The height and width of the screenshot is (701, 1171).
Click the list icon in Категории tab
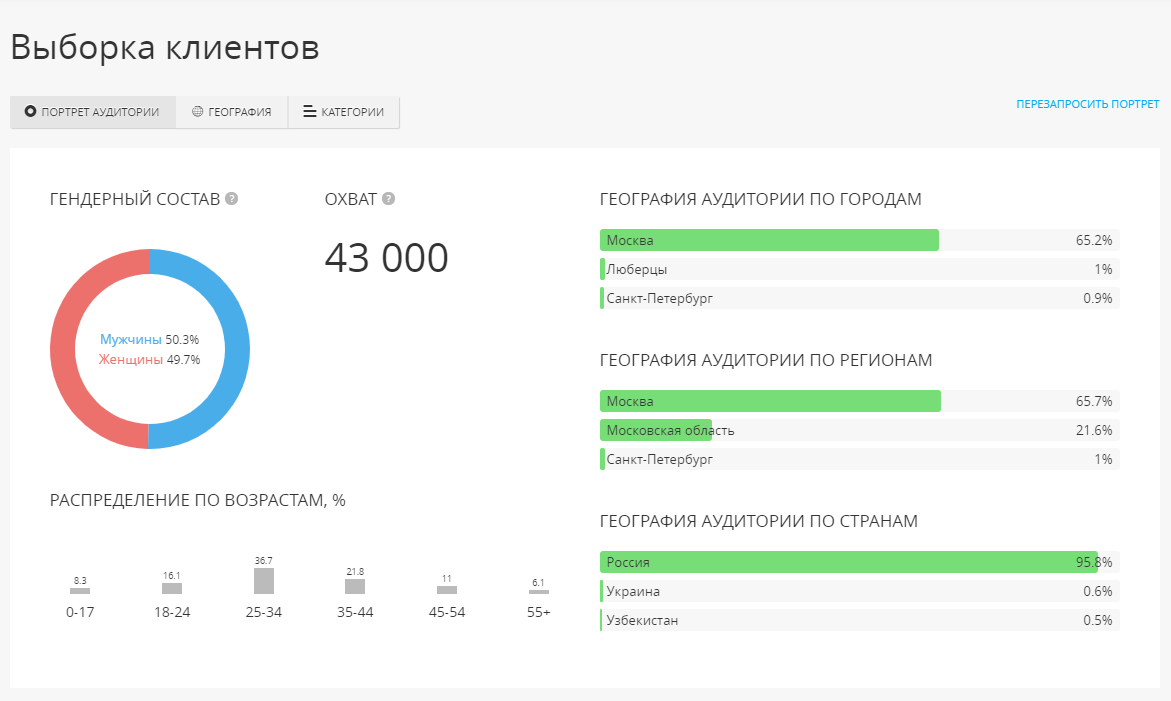309,111
